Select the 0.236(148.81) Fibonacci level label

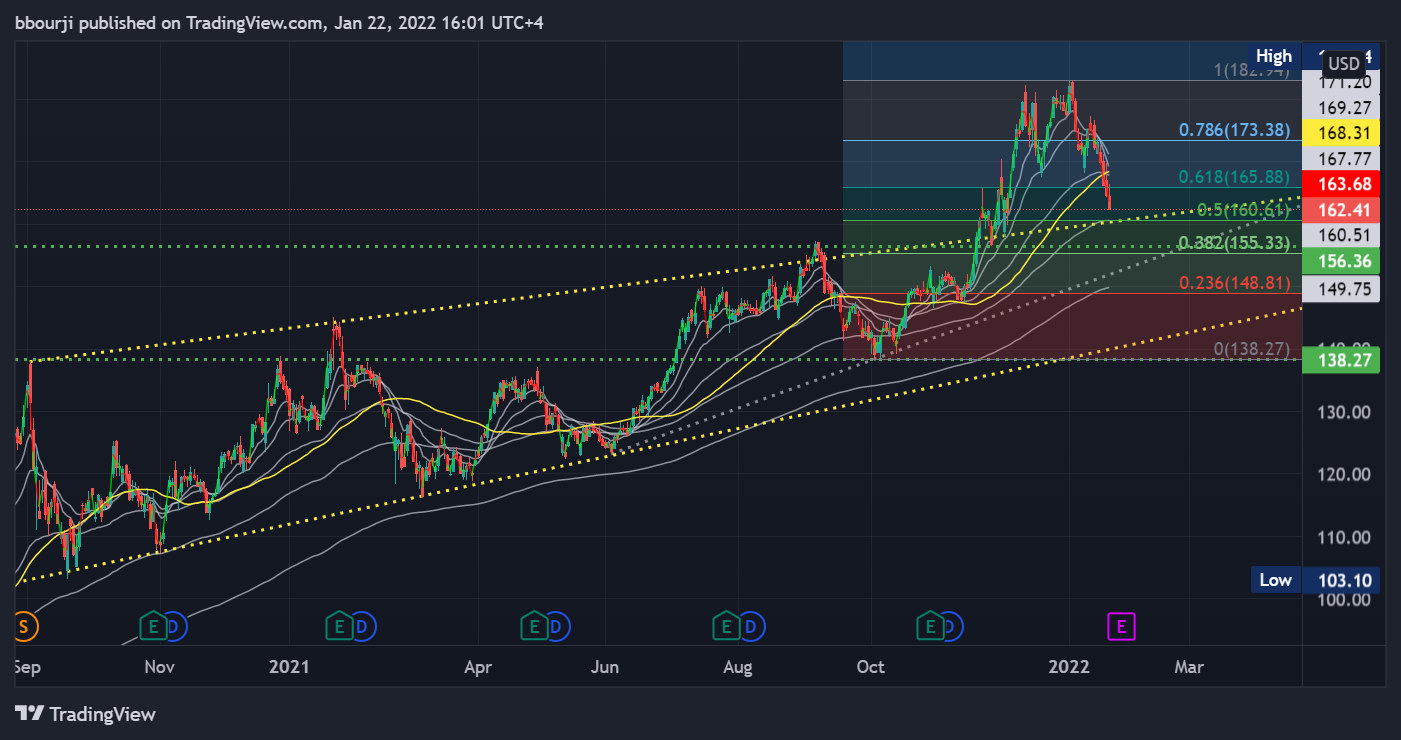(x=1236, y=283)
